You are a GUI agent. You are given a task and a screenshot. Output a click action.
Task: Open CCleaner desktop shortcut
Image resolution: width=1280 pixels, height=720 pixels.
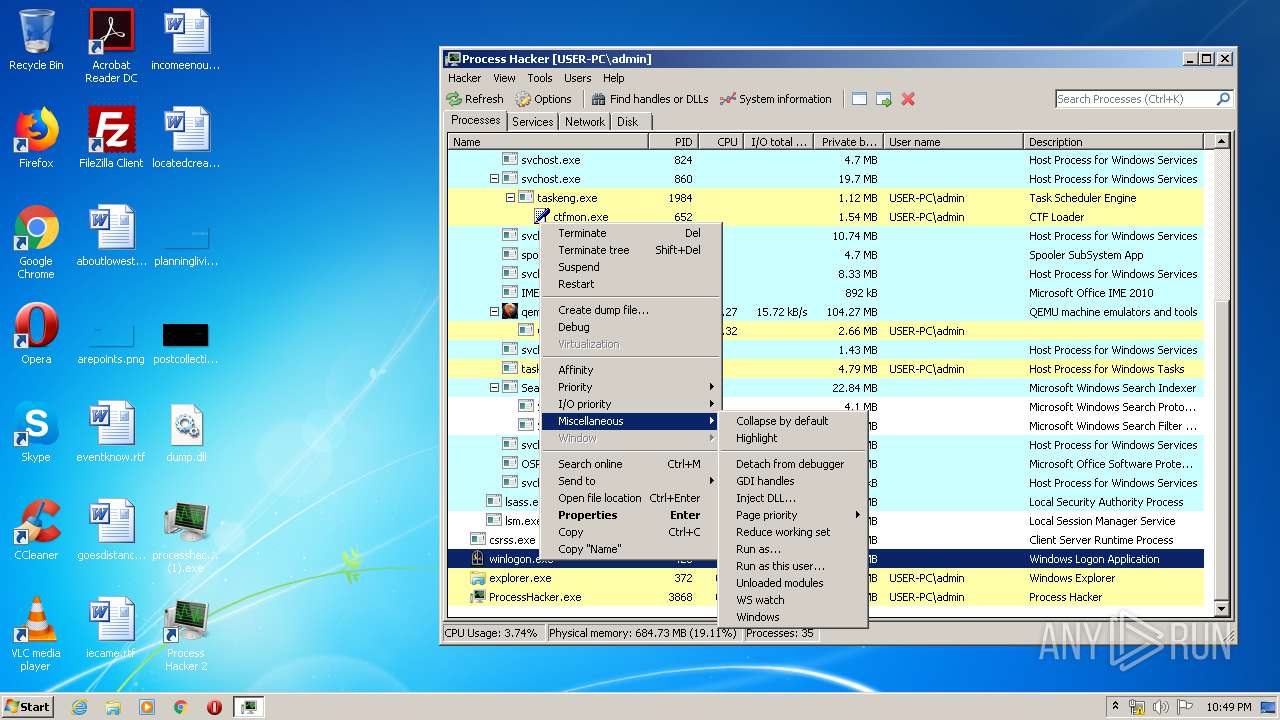36,530
